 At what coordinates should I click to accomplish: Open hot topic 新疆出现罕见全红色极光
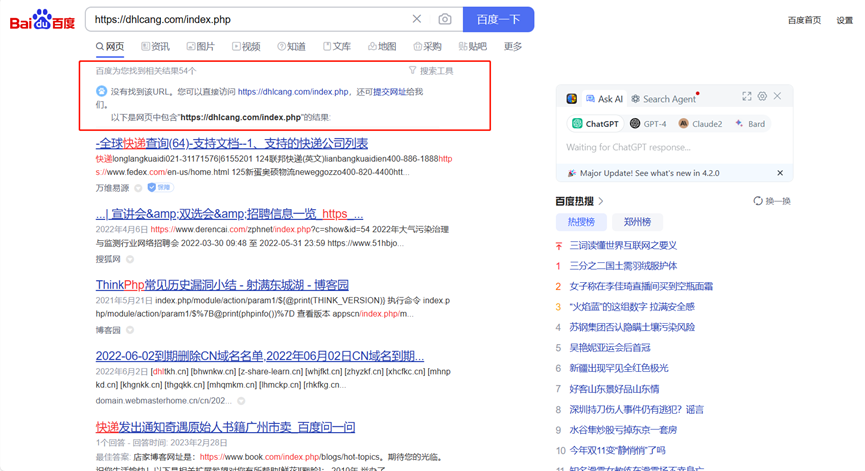[x=618, y=368]
